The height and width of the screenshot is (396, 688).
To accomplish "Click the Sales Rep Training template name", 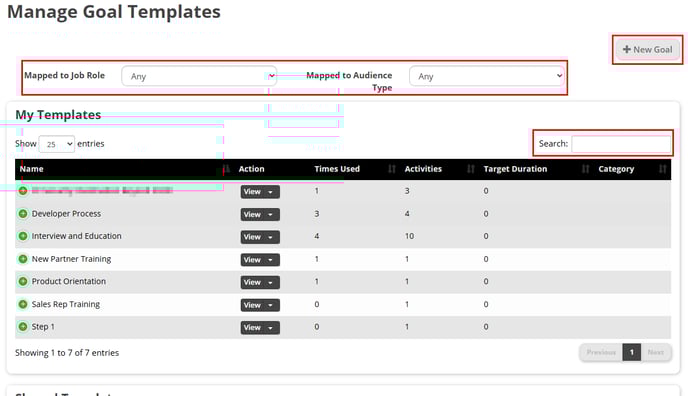I will tap(66, 304).
